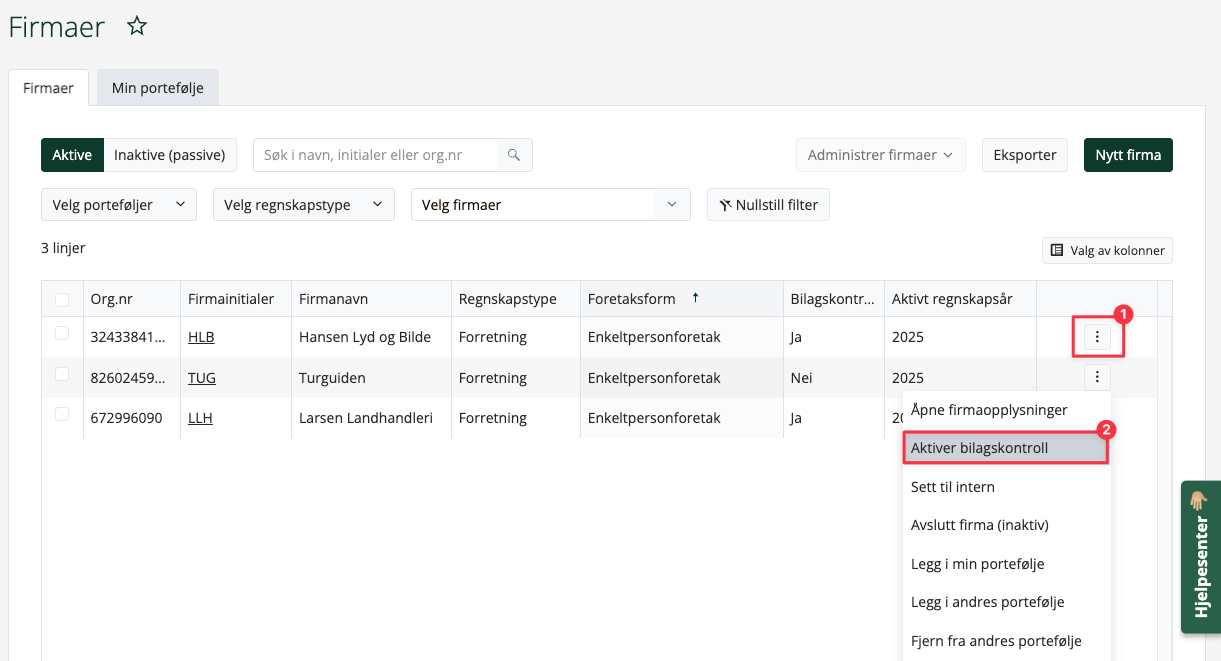
Task: Select Avslutt firma (inaktiv) entry
Action: pyautogui.click(x=1007, y=525)
